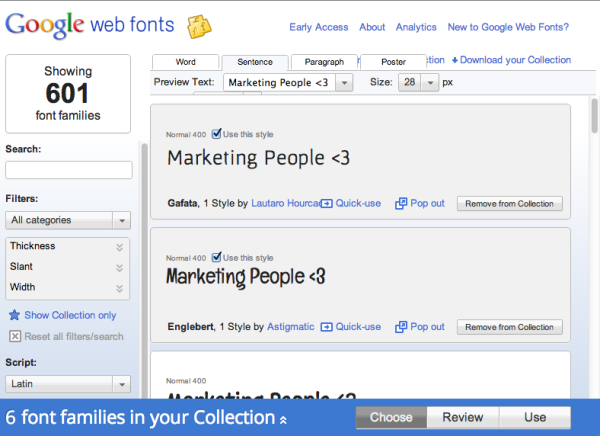The width and height of the screenshot is (600, 436).
Task: Click the Search input field
Action: coord(69,170)
